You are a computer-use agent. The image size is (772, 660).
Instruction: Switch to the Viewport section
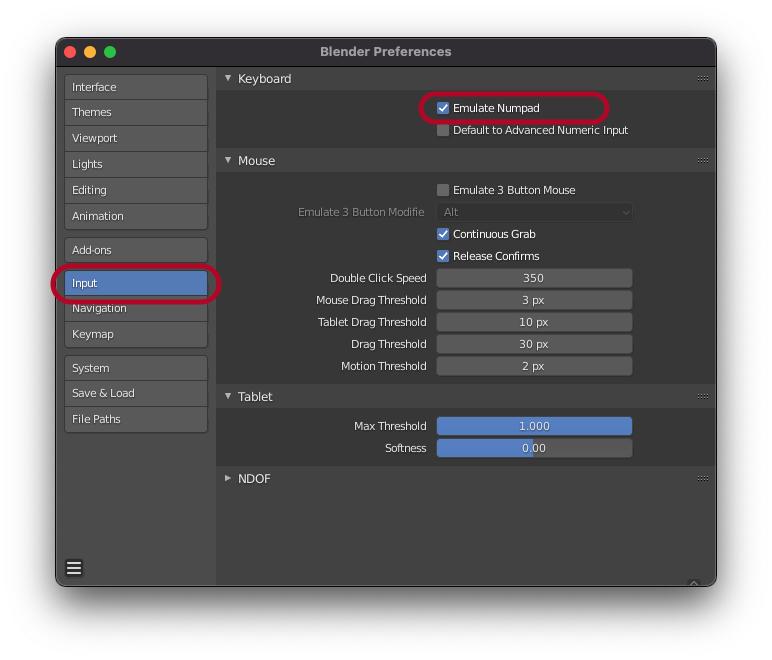point(136,138)
